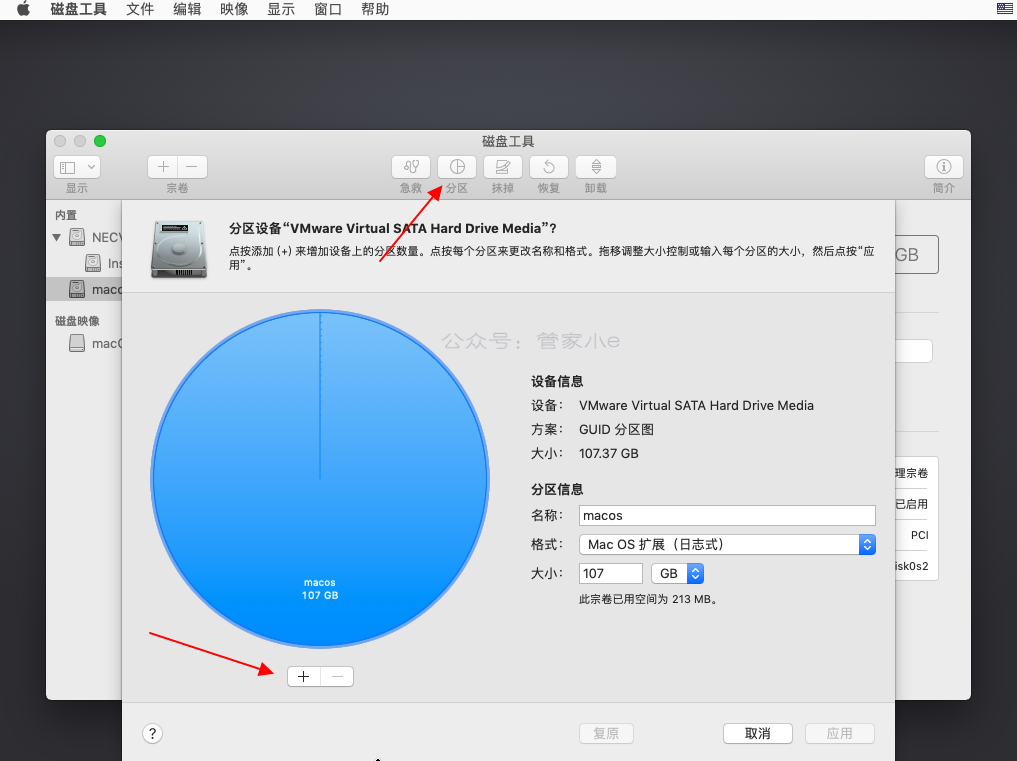This screenshot has height=761, width=1017.
Task: Click the size field showing 107
Action: [610, 574]
